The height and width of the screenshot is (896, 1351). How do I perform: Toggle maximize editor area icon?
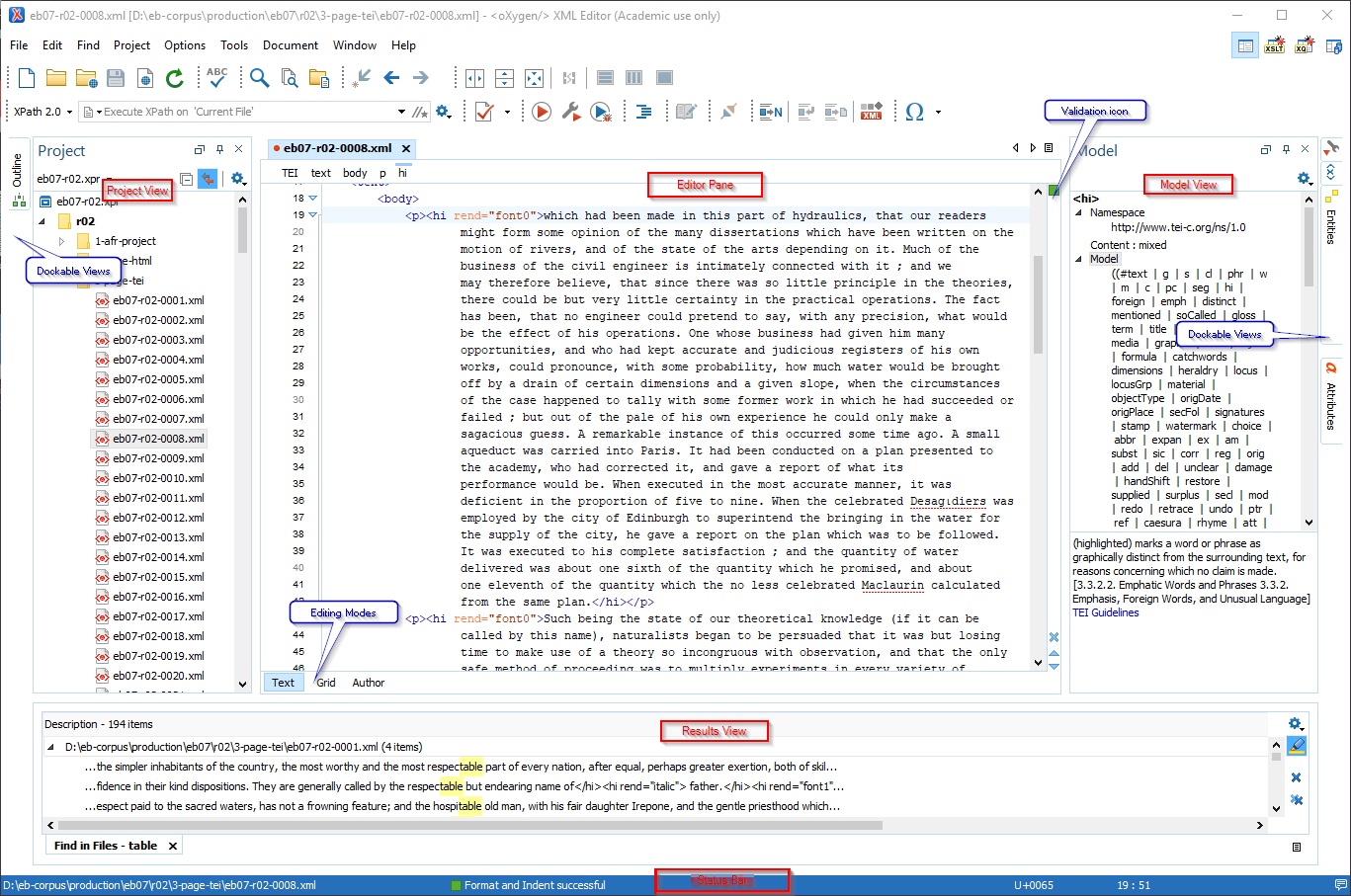tap(534, 78)
